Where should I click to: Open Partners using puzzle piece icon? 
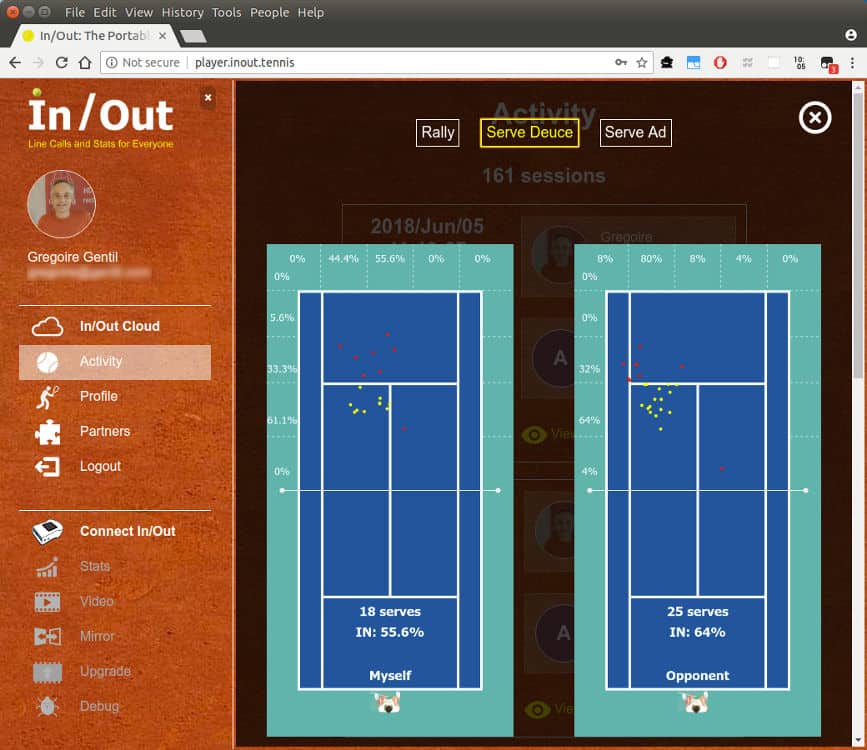(x=47, y=432)
